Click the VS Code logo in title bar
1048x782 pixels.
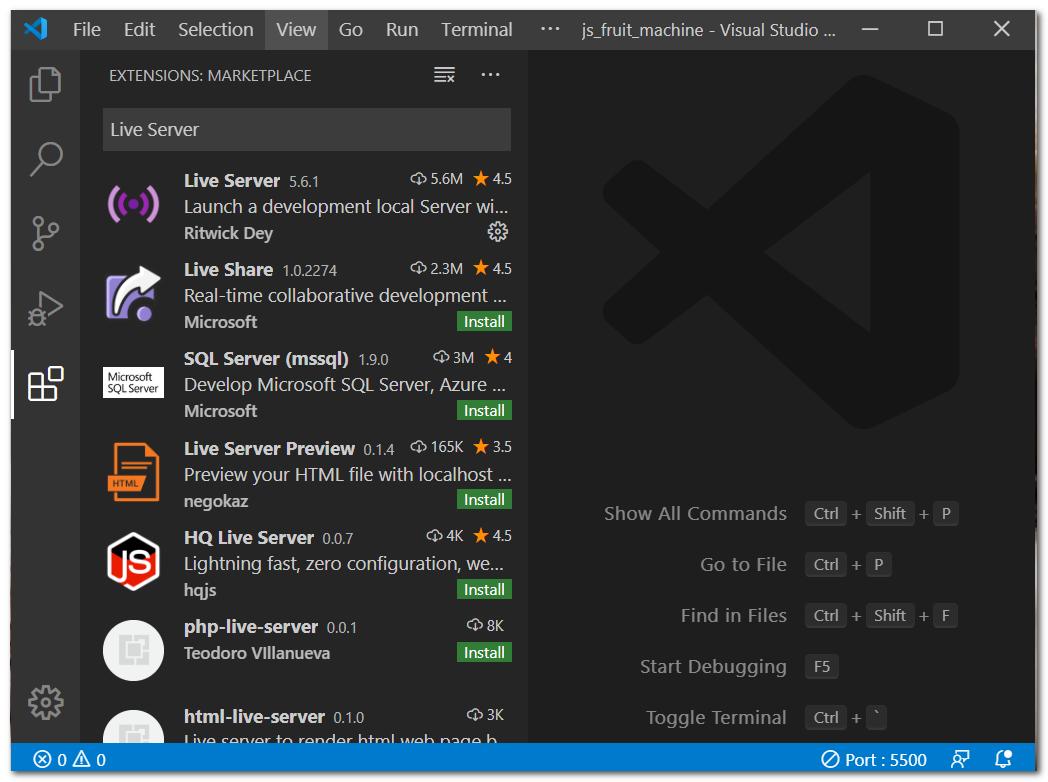point(35,29)
